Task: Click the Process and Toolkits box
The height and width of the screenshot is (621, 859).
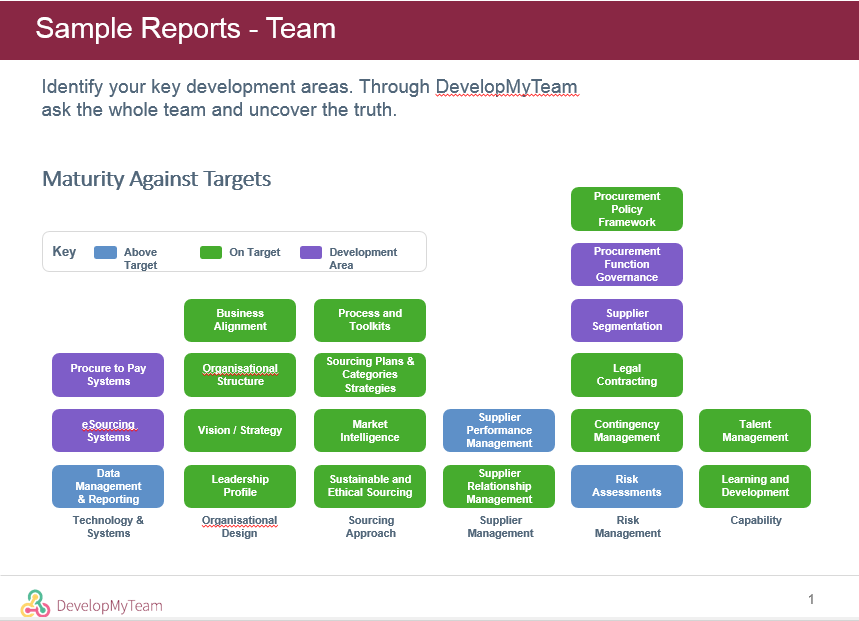Action: coord(370,320)
